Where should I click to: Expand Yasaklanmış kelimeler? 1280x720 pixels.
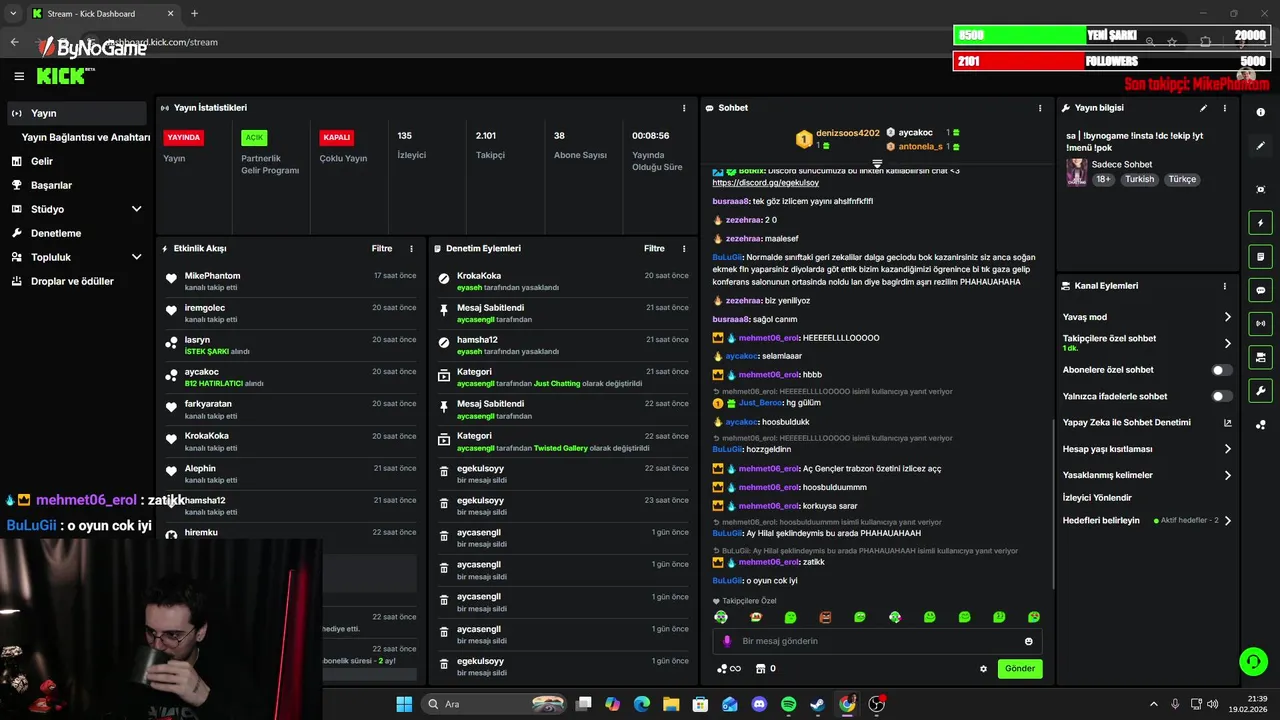click(1228, 475)
